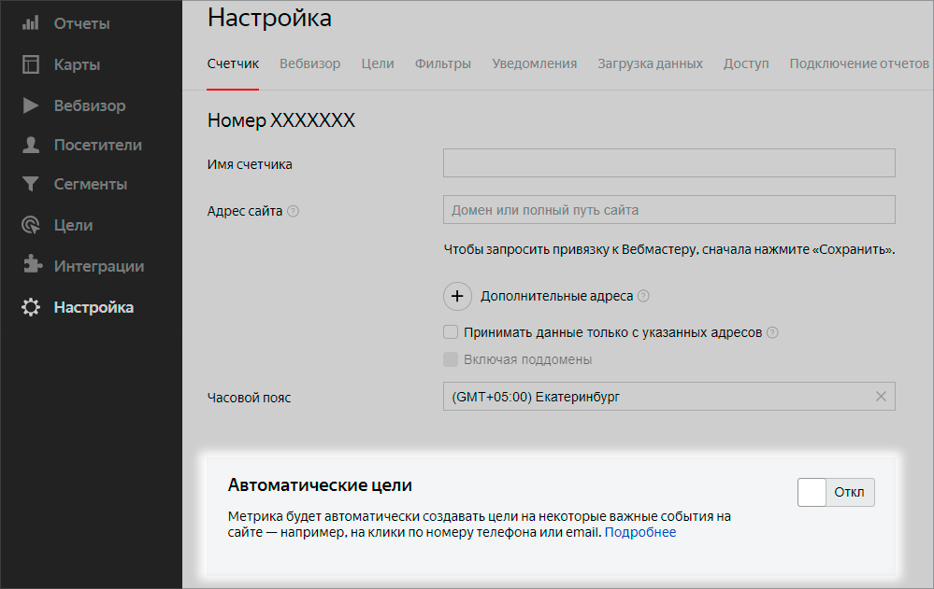Open Maps via its sidebar icon
Screen dimensions: 934x589
tap(31, 65)
